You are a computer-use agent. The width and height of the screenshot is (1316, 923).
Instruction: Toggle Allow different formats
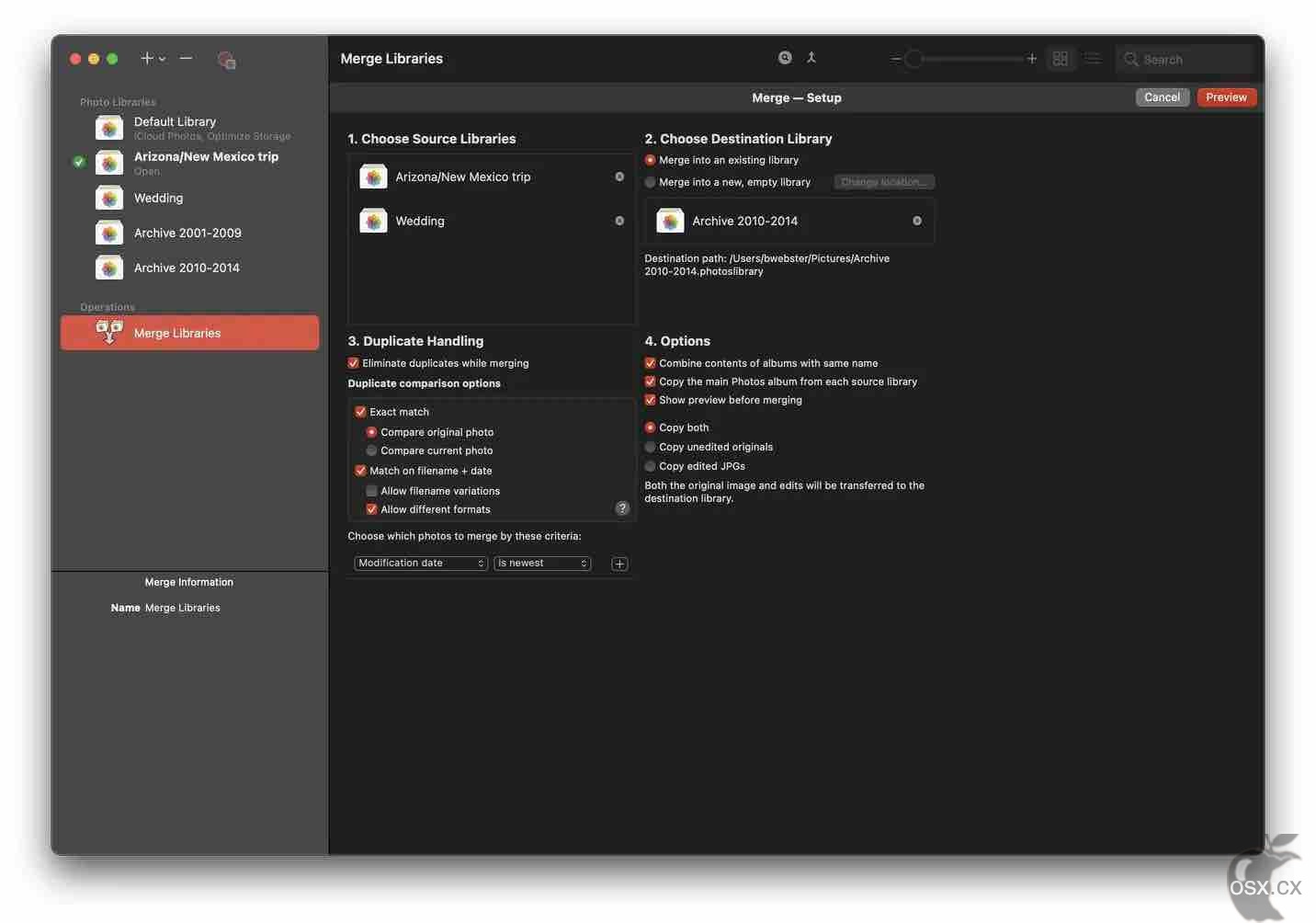(371, 509)
